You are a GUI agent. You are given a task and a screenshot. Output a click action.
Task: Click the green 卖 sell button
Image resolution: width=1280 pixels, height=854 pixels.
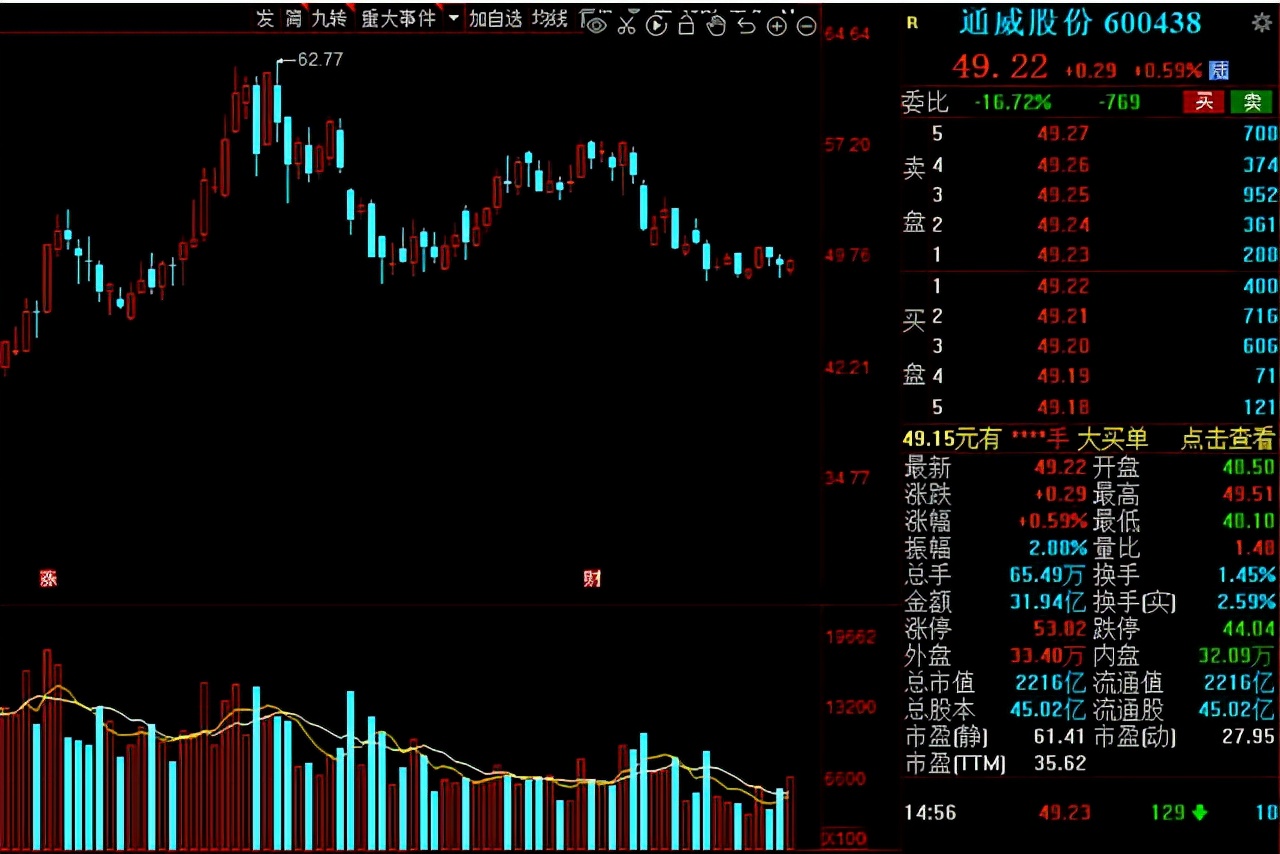1251,101
